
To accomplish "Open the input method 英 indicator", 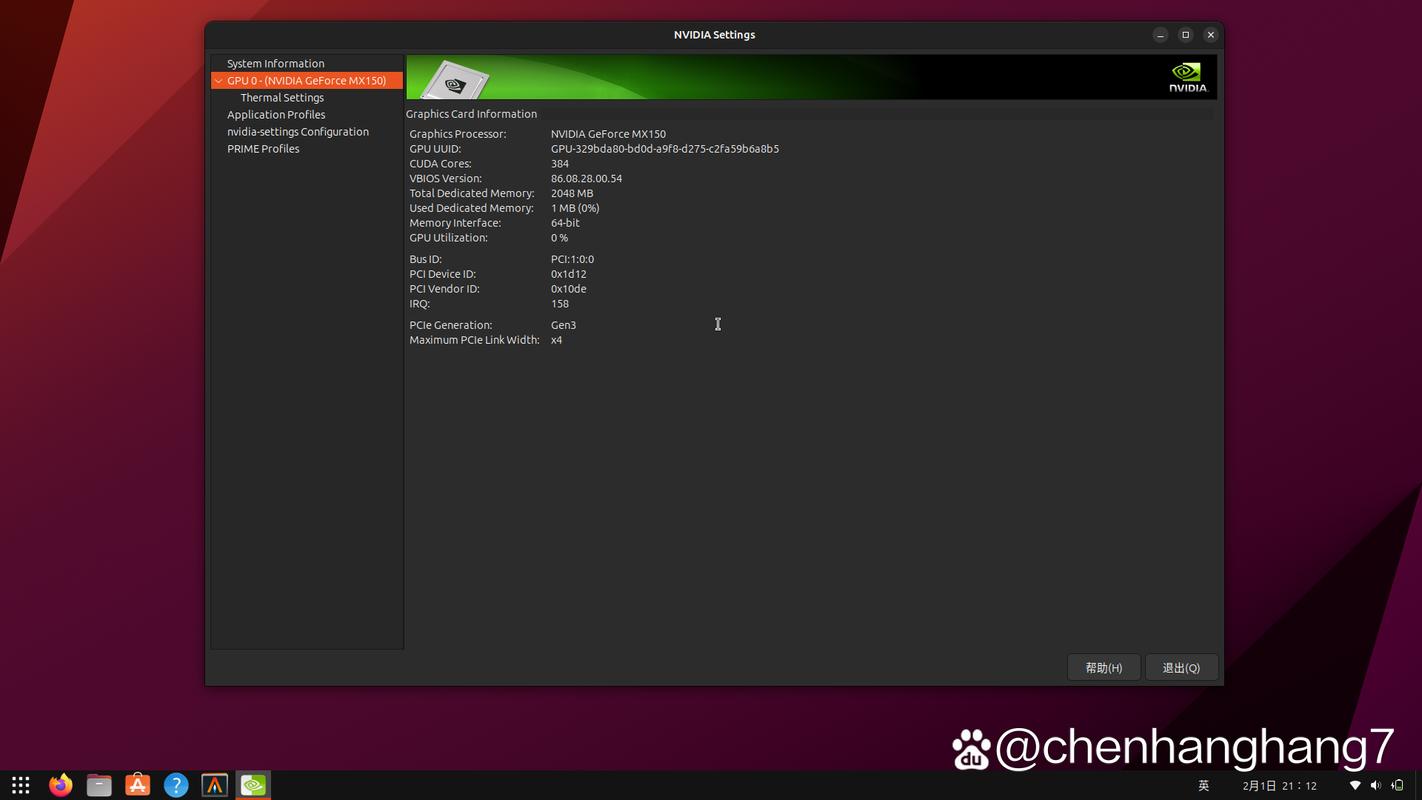I will coord(1204,786).
